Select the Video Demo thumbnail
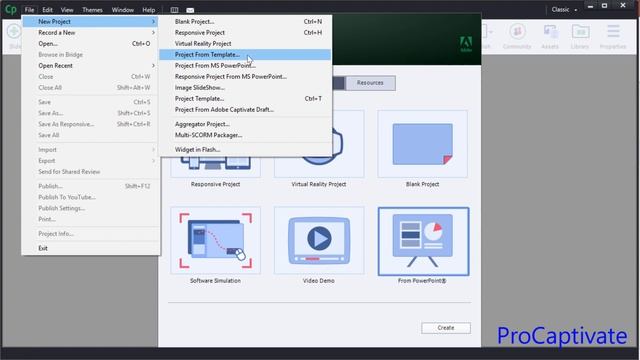Image resolution: width=640 pixels, height=360 pixels. pos(319,240)
